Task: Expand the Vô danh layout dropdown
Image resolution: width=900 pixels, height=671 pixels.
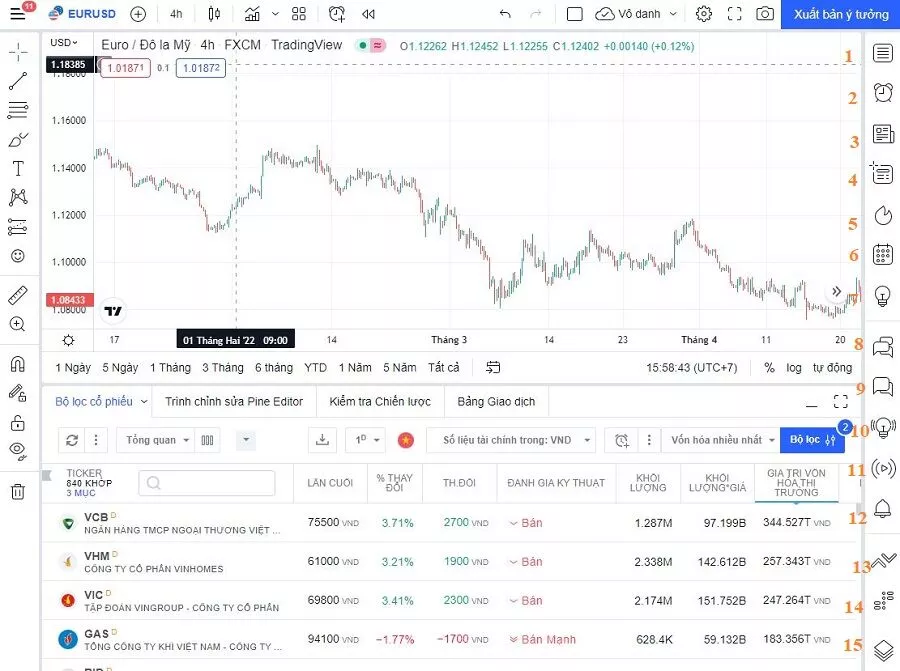Action: coord(673,14)
